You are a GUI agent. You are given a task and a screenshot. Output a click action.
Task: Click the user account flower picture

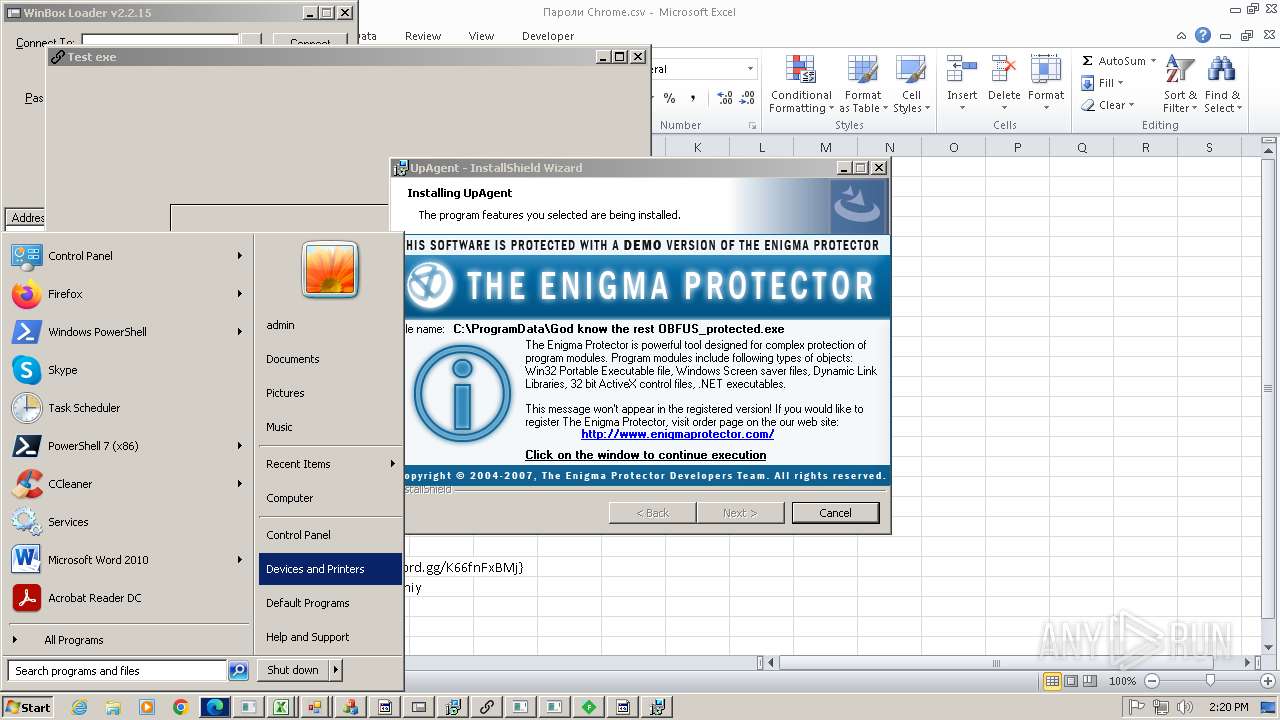coord(330,270)
